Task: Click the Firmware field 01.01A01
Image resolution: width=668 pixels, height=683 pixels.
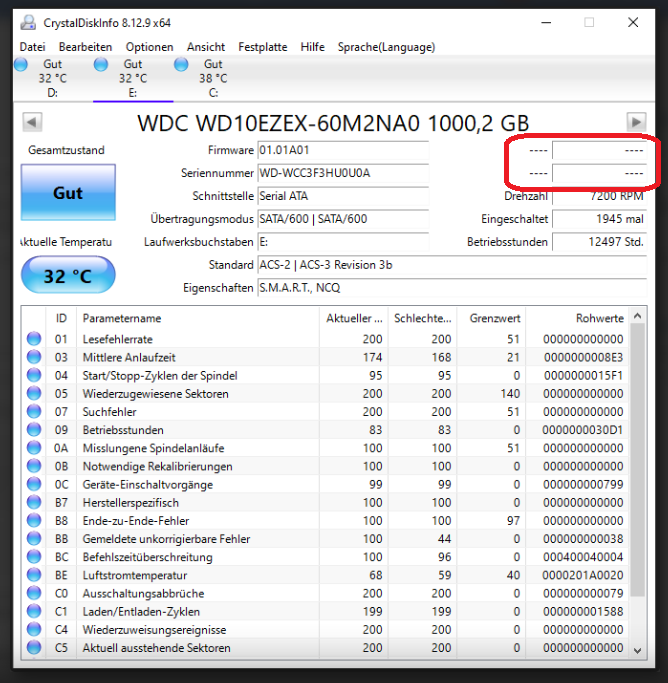Action: (343, 150)
